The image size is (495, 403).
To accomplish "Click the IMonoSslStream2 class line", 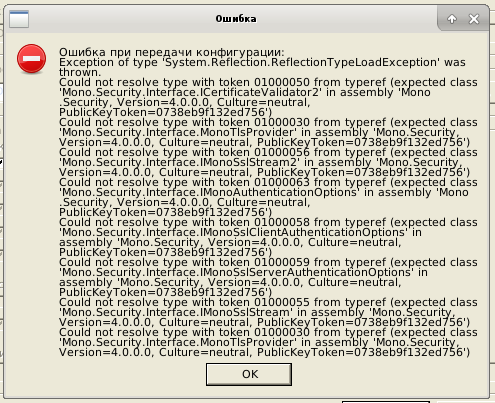I will pos(261,162).
